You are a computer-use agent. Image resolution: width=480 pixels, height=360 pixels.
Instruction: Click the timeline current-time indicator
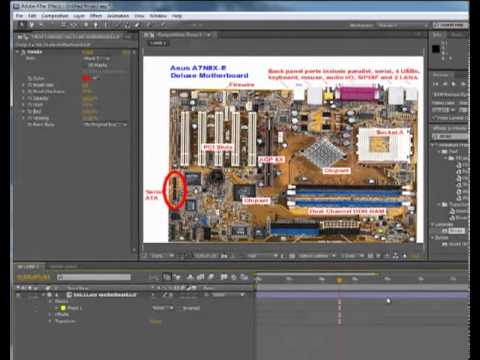[339, 280]
